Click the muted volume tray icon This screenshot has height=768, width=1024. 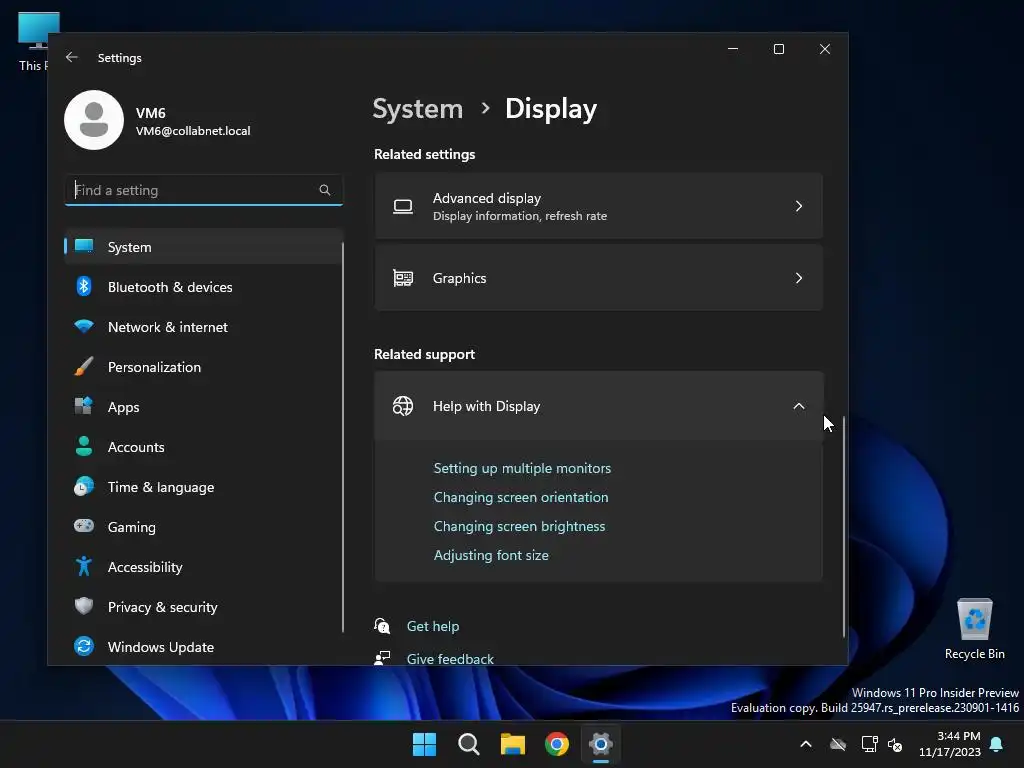tap(895, 744)
